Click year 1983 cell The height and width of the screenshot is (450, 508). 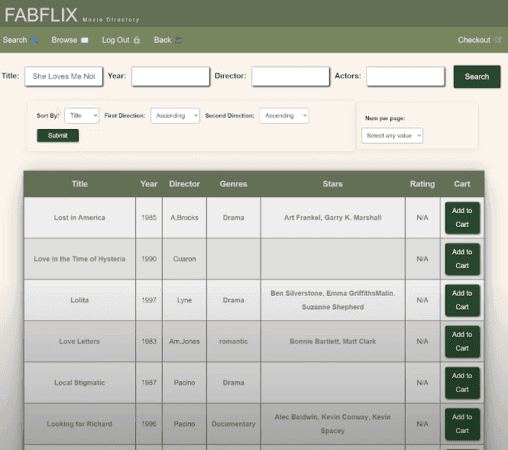point(149,342)
